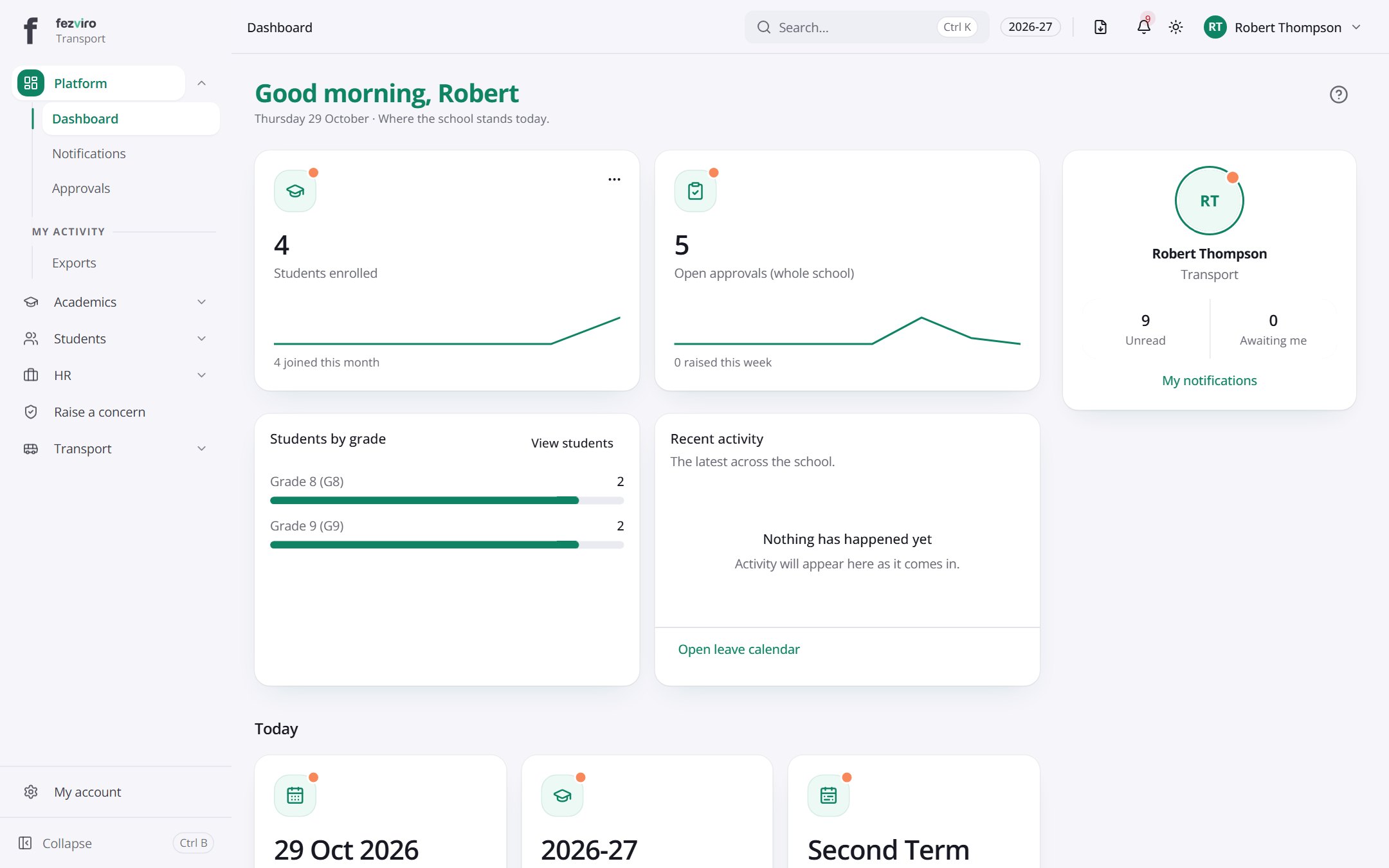1389x868 pixels.
Task: Click the fezviro logo icon
Action: tap(30, 30)
